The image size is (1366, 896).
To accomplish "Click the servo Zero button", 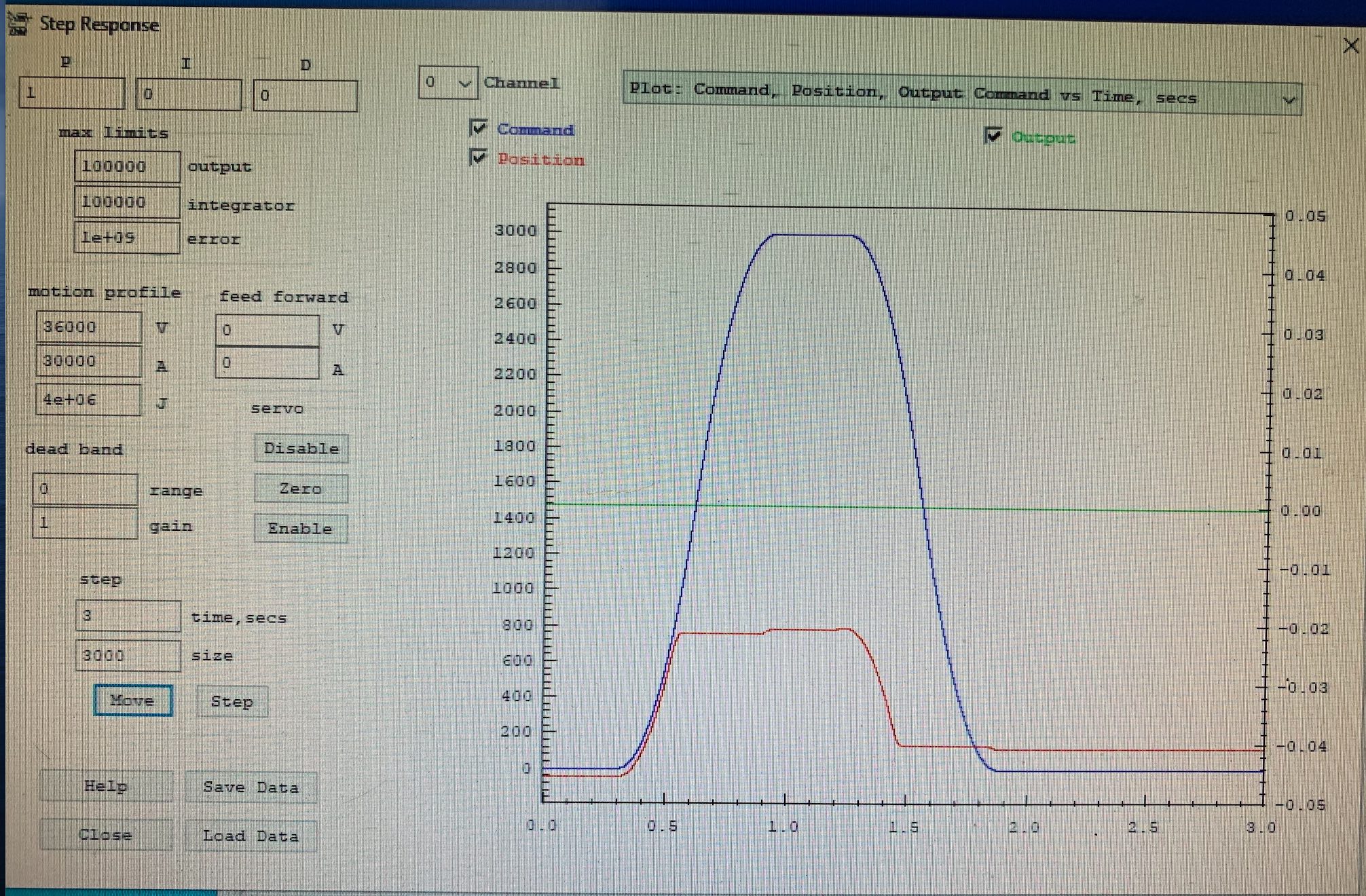I will [x=301, y=489].
